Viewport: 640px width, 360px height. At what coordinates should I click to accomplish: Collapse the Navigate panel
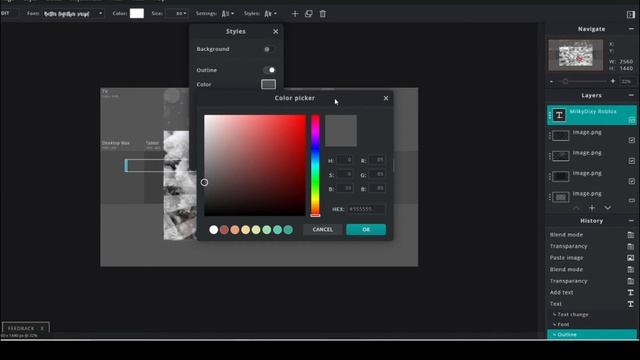pos(631,29)
